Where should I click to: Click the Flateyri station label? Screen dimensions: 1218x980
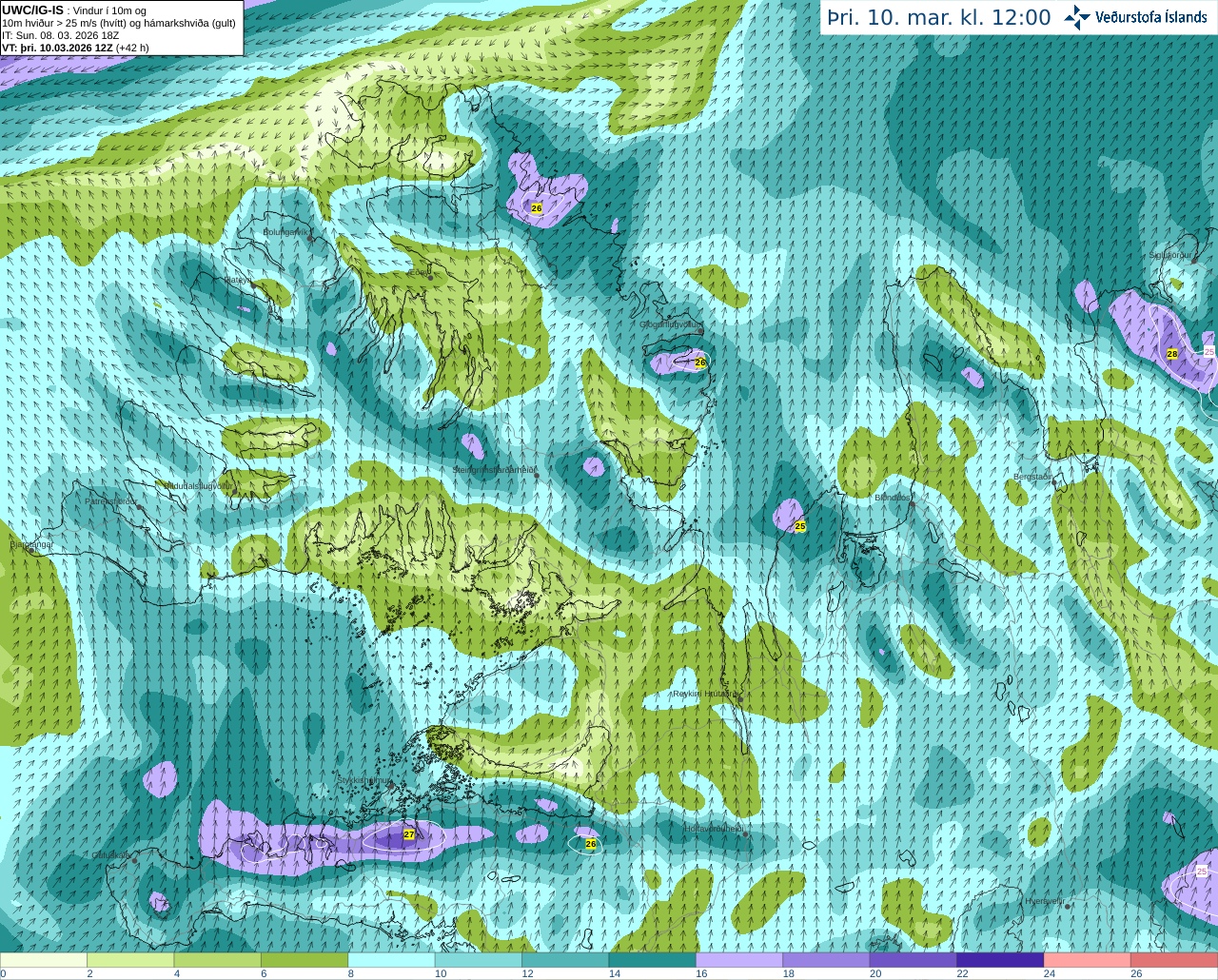click(238, 280)
